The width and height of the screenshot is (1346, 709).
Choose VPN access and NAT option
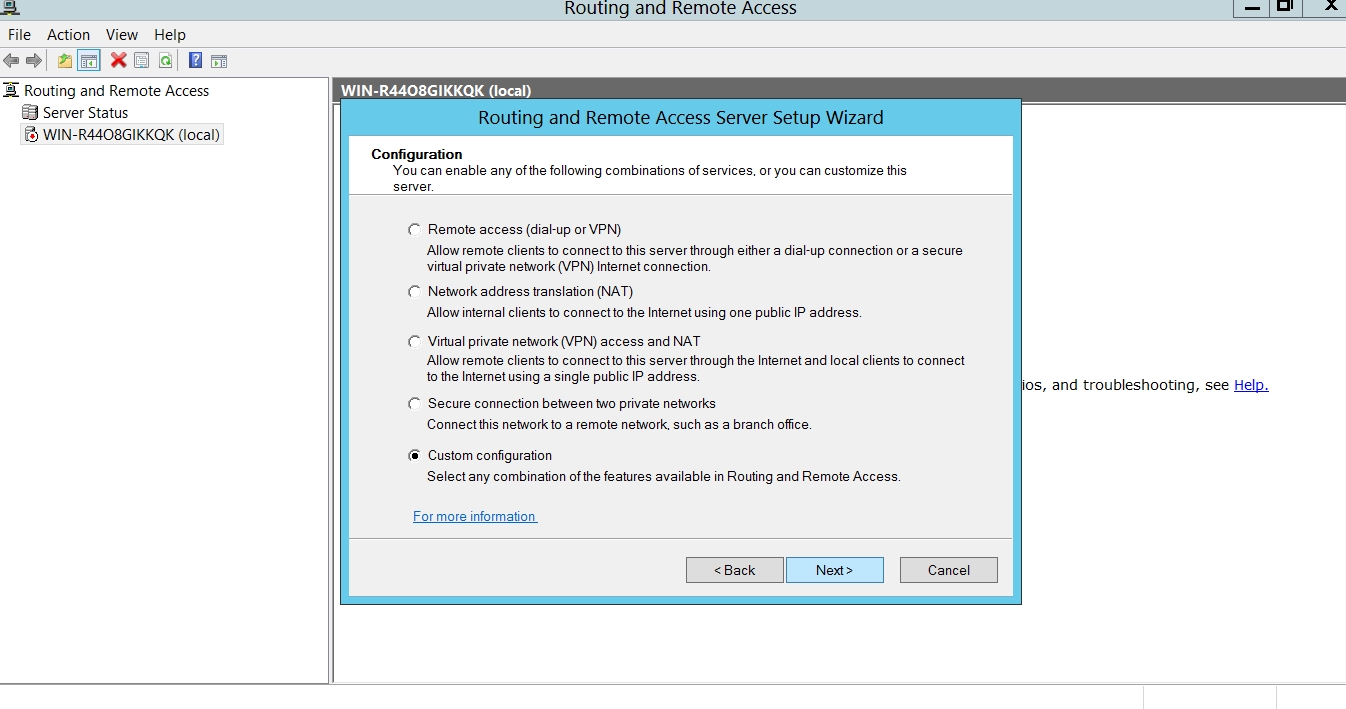[415, 342]
